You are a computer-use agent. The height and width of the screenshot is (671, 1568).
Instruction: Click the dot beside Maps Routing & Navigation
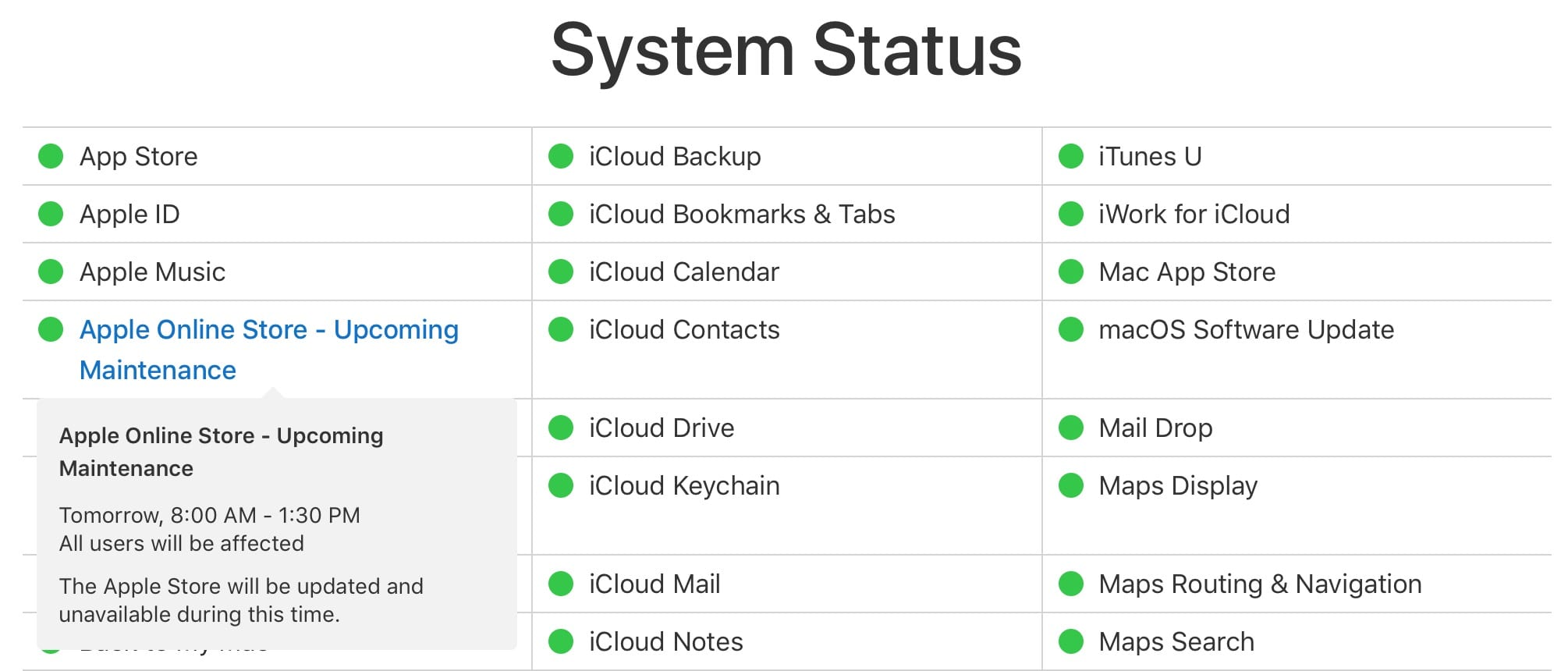1071,584
